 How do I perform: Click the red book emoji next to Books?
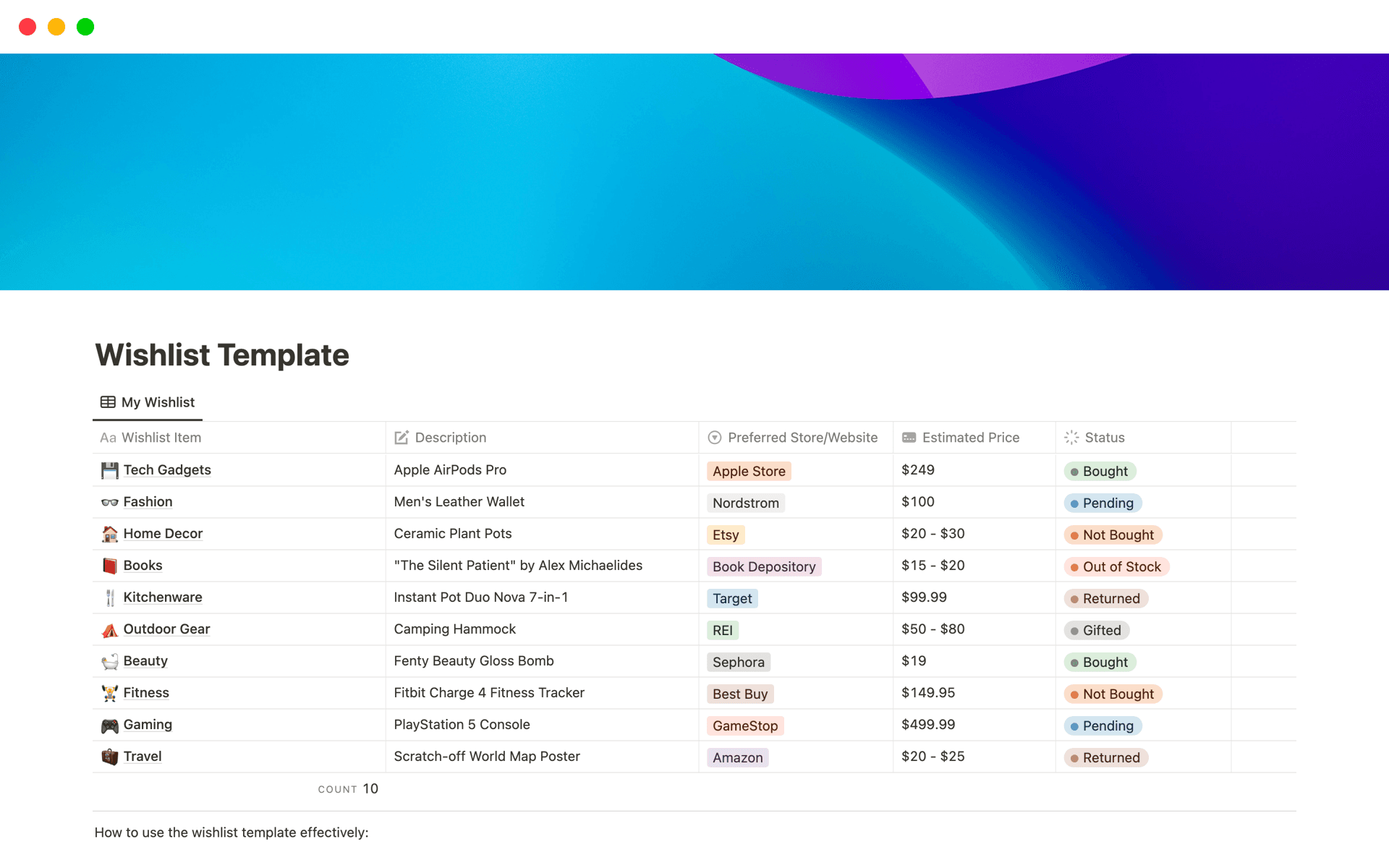coord(109,565)
